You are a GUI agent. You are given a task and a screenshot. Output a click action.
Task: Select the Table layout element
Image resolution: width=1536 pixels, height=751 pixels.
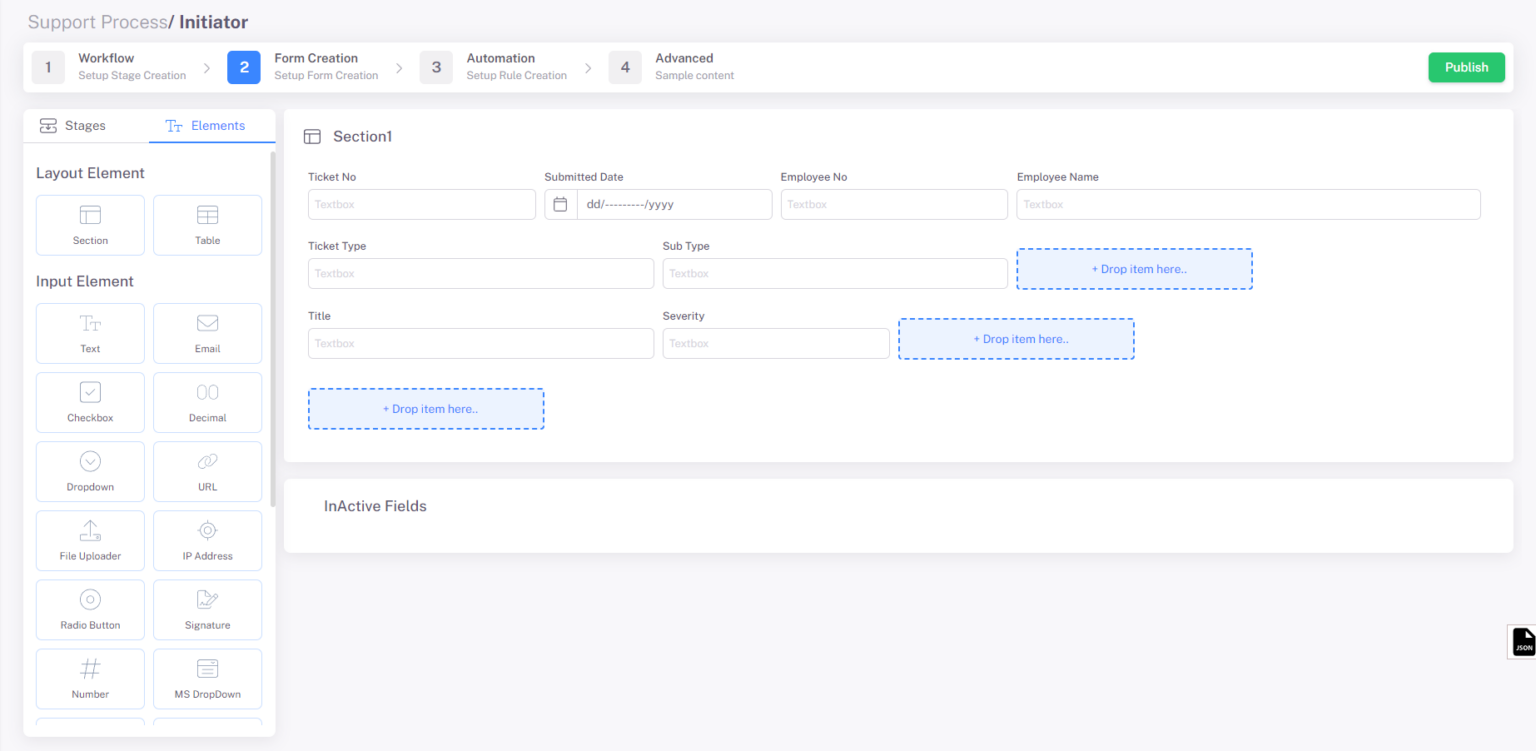[207, 225]
